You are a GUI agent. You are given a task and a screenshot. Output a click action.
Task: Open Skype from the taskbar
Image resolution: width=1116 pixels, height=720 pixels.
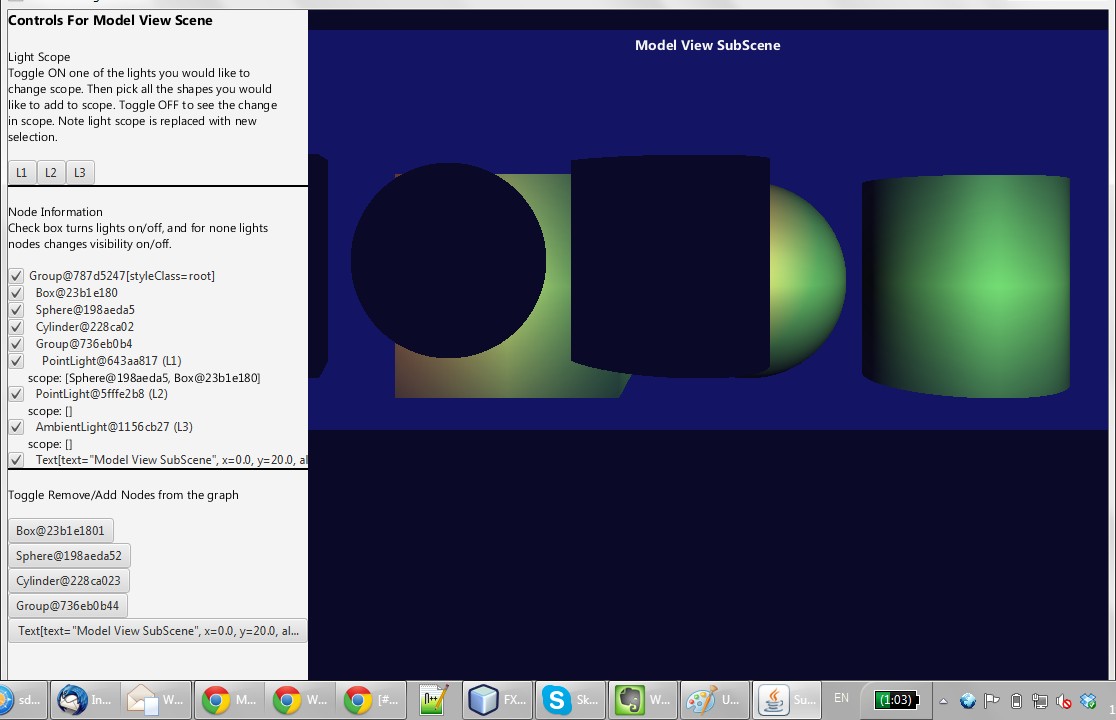click(571, 700)
